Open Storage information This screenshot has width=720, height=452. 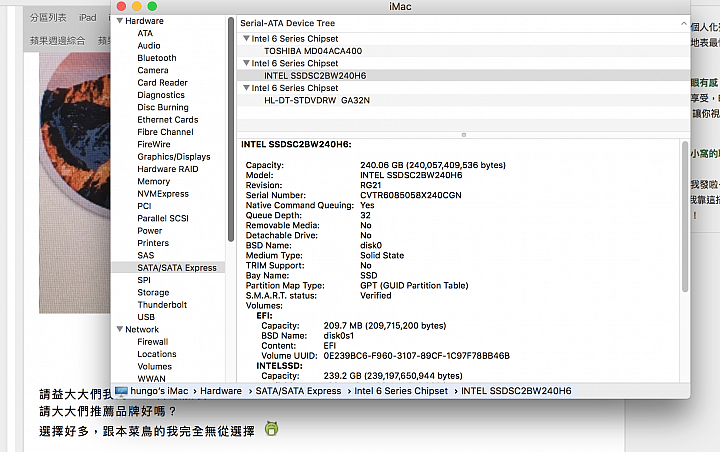[x=153, y=293]
